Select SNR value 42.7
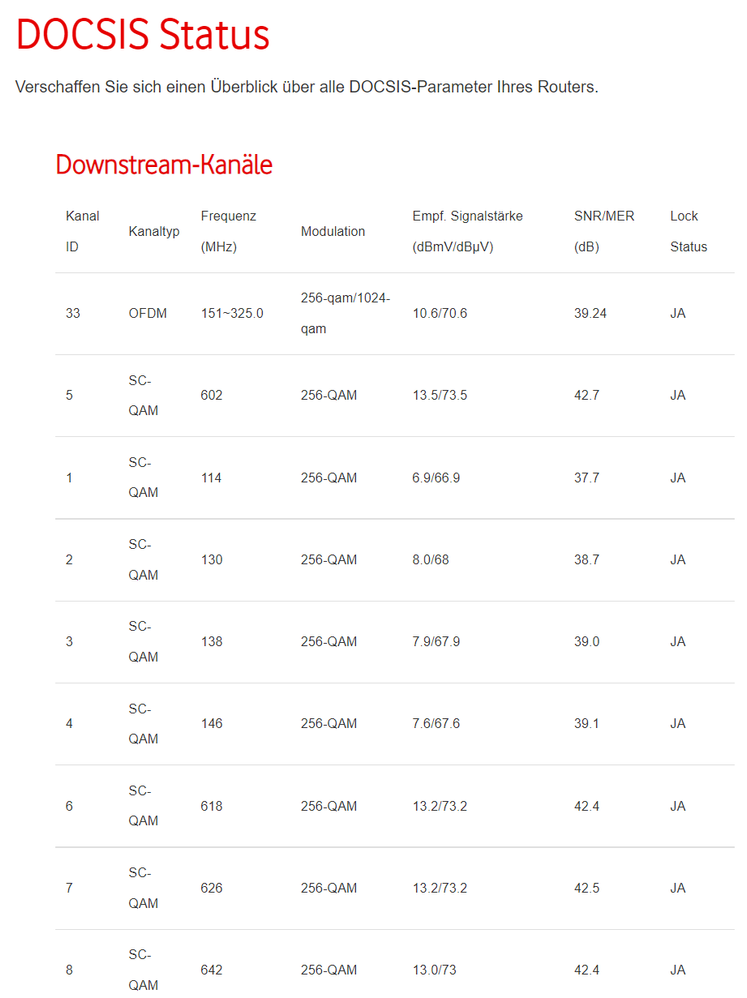747x998 pixels. (586, 395)
